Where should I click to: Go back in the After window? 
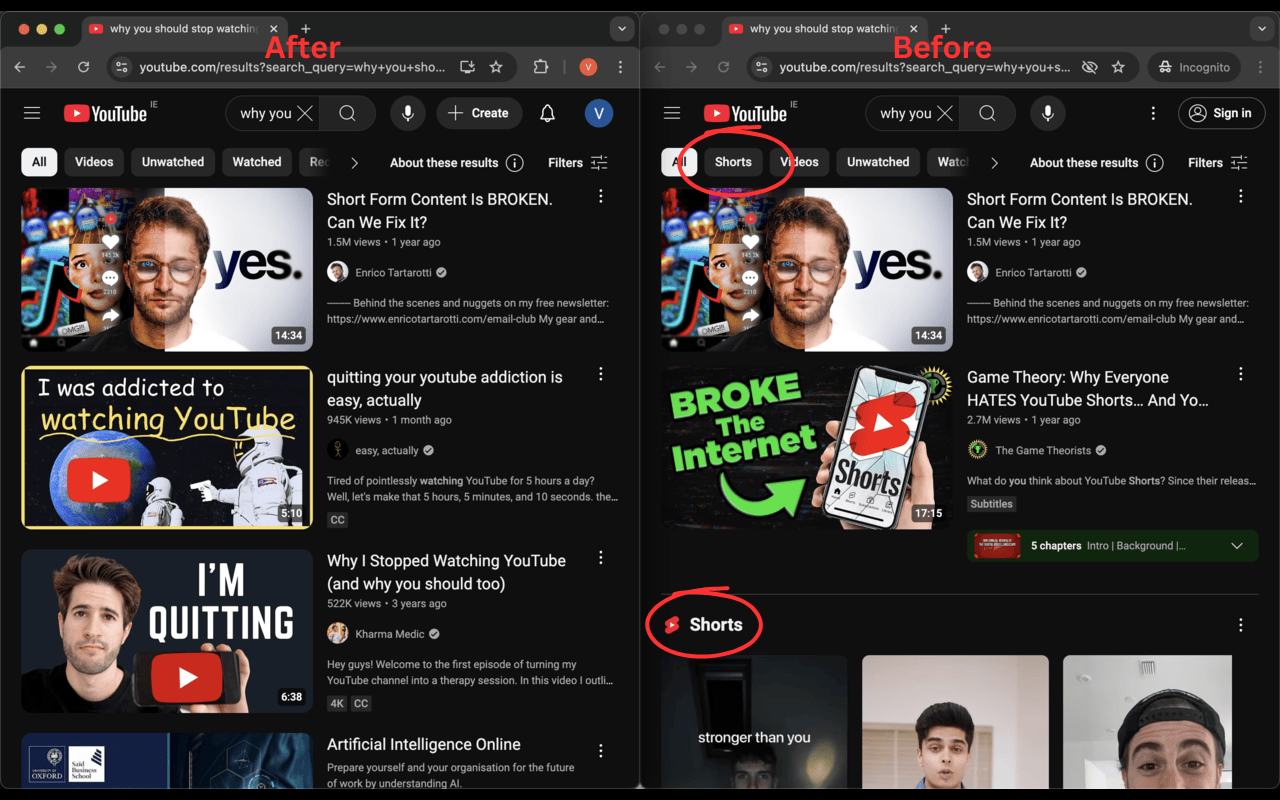tap(20, 67)
